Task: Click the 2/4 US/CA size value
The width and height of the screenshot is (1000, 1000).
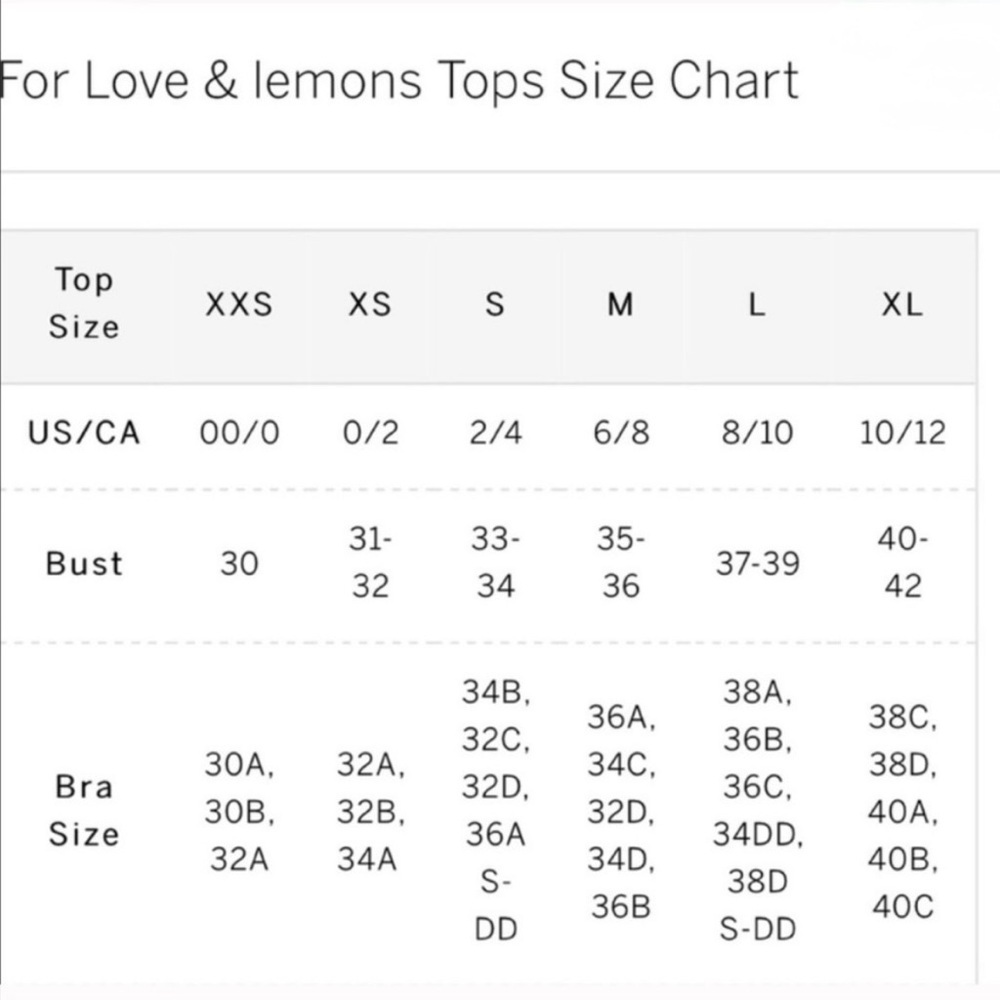Action: point(495,433)
